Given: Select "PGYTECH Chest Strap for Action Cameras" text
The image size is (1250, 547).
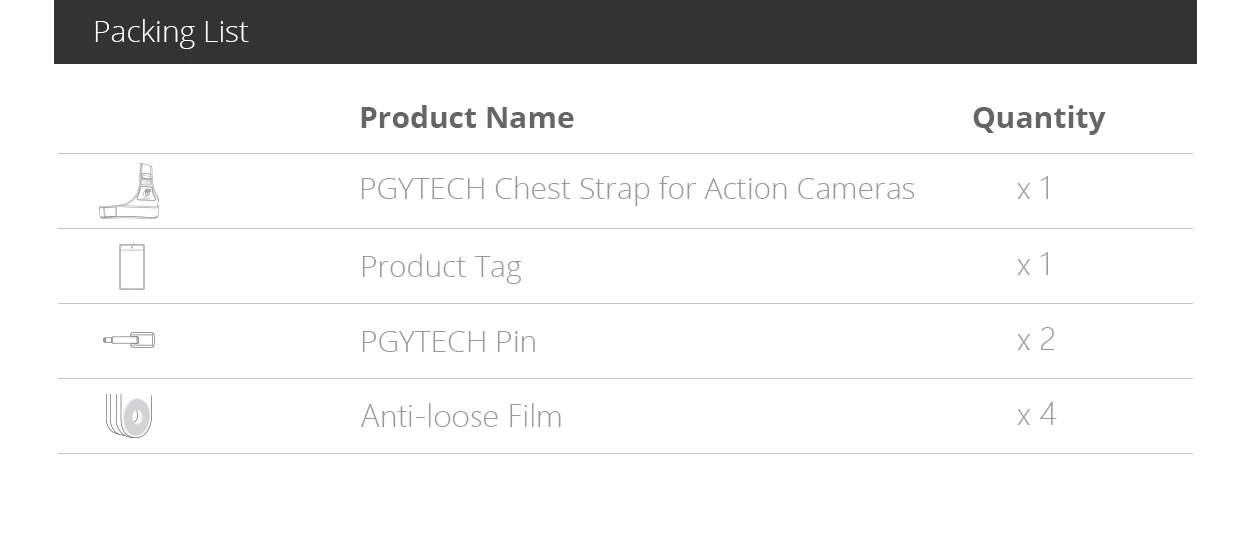Looking at the screenshot, I should coord(636,189).
